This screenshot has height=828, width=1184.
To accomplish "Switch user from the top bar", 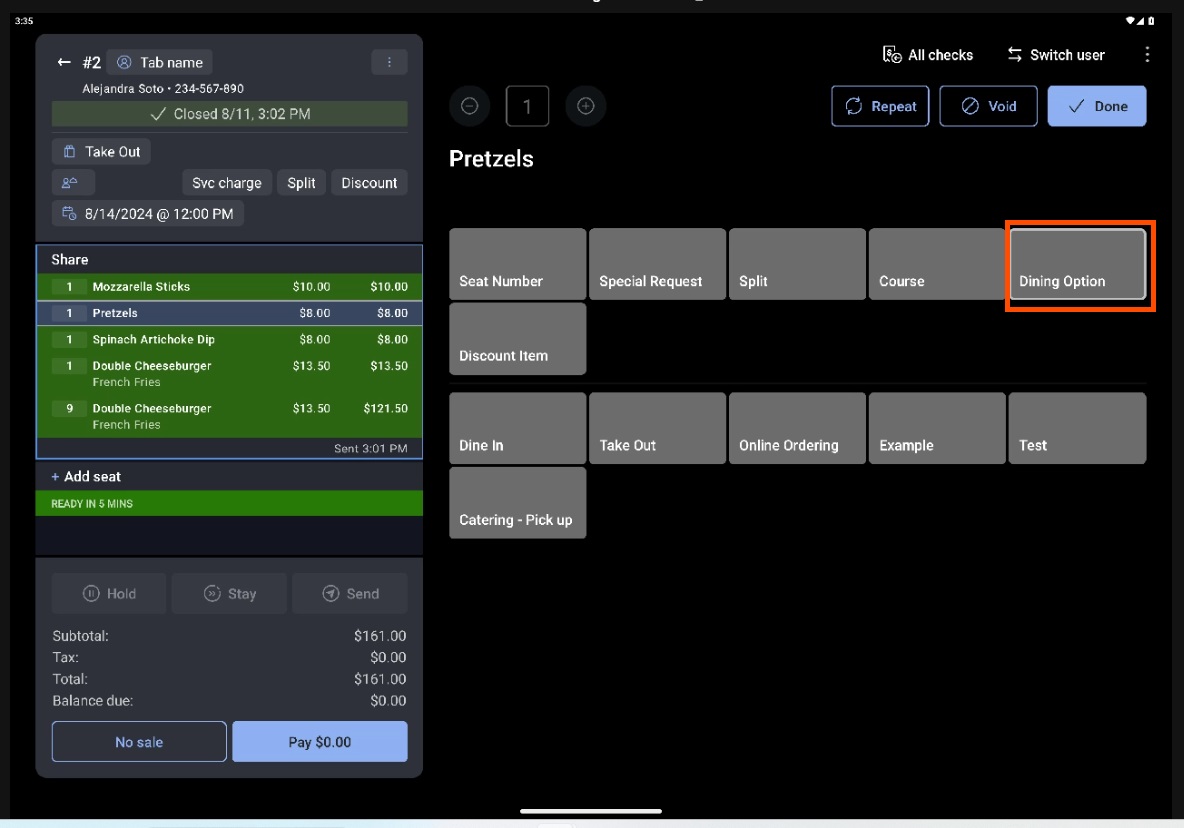I will coord(1055,55).
